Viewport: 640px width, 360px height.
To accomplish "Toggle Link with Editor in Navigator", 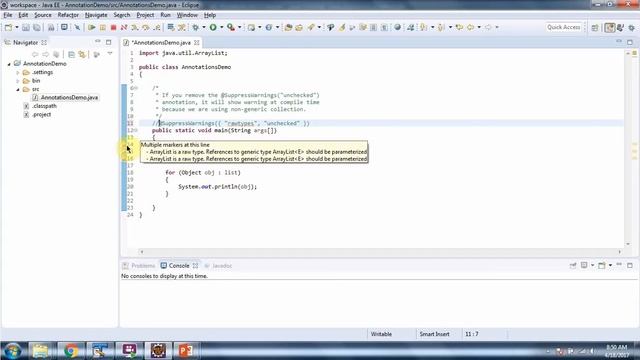I will pyautogui.click(x=82, y=54).
